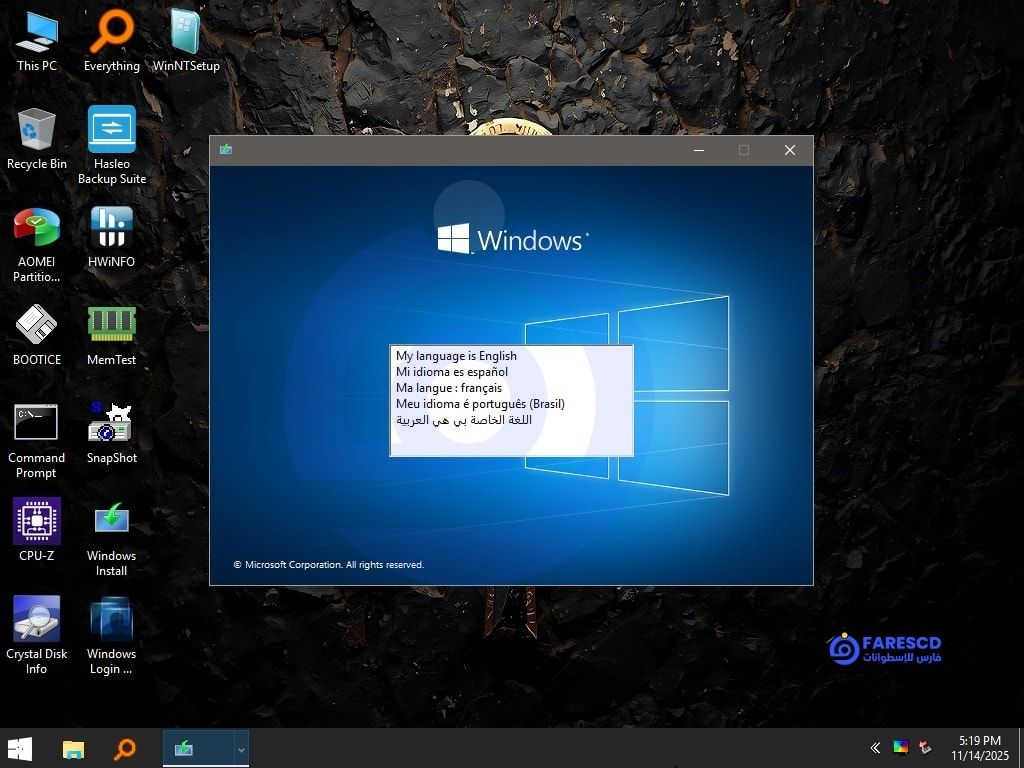This screenshot has width=1024, height=768.
Task: Open CPU-Z system information
Action: 37,520
